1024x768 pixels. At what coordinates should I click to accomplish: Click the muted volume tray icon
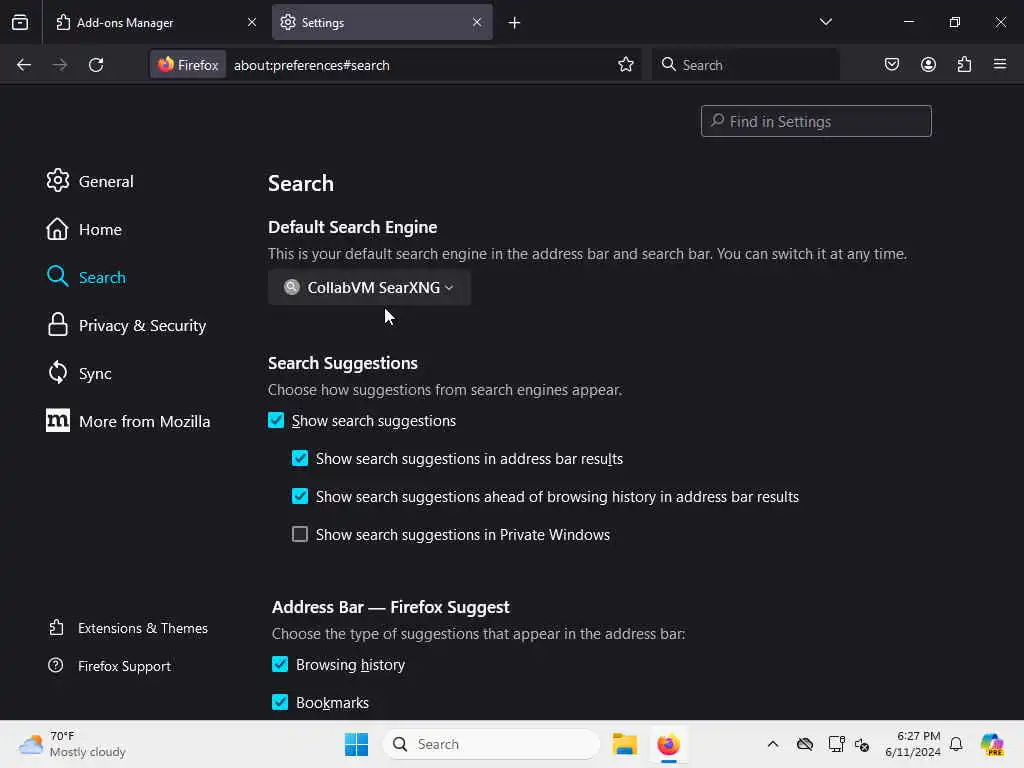pyautogui.click(x=862, y=744)
